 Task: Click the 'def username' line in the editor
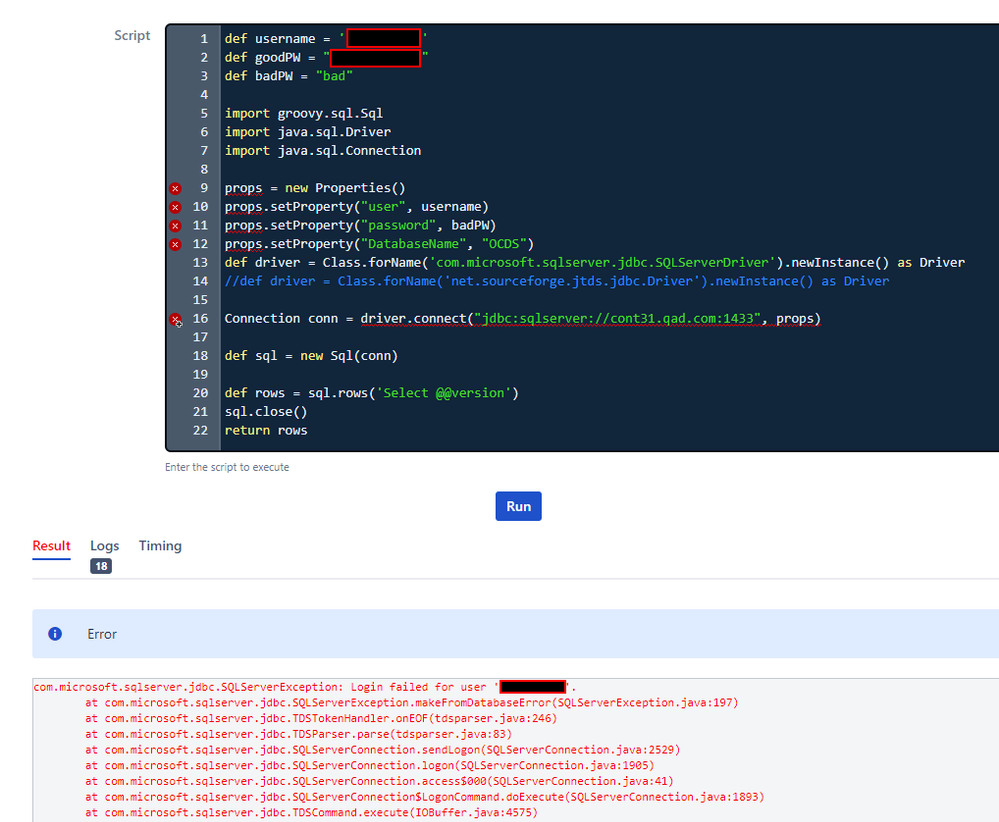(326, 39)
